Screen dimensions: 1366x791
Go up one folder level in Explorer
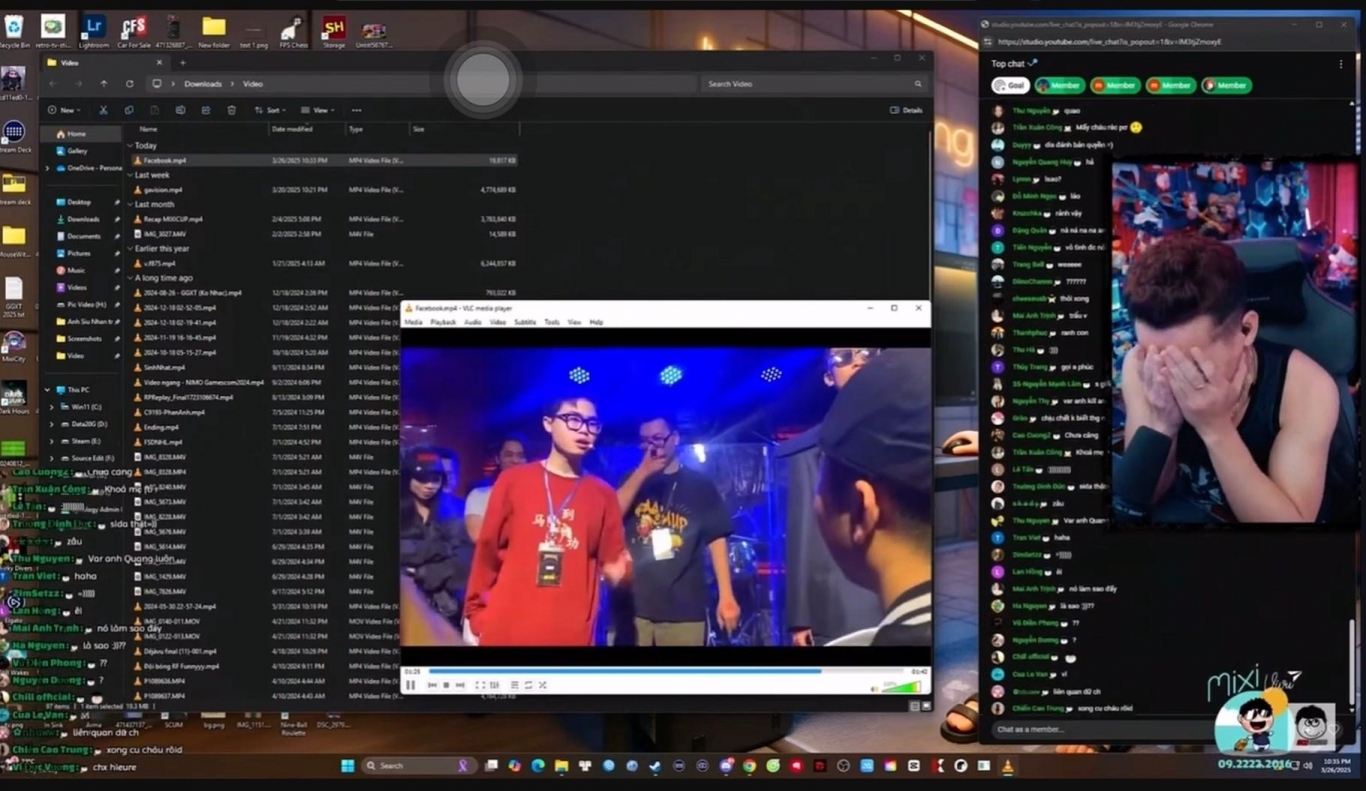pyautogui.click(x=103, y=84)
